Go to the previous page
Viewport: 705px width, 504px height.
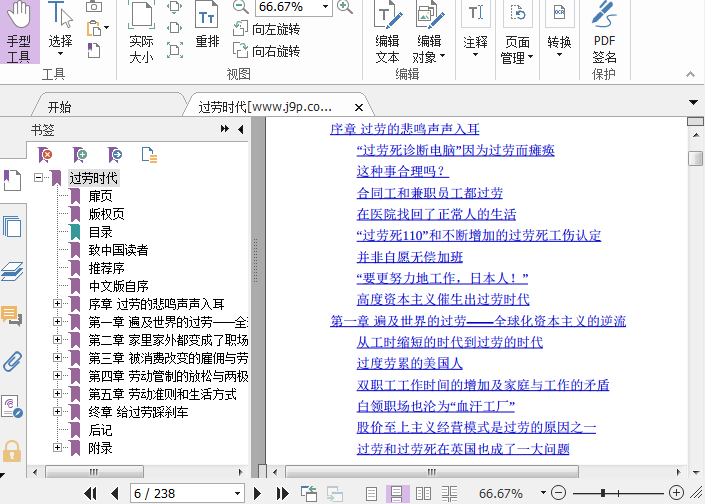(x=115, y=494)
